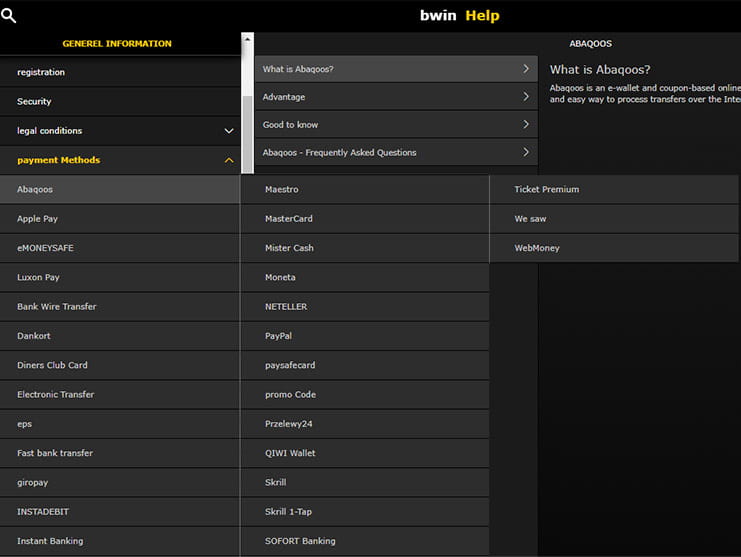Select Luxon Pay payment method

click(120, 277)
